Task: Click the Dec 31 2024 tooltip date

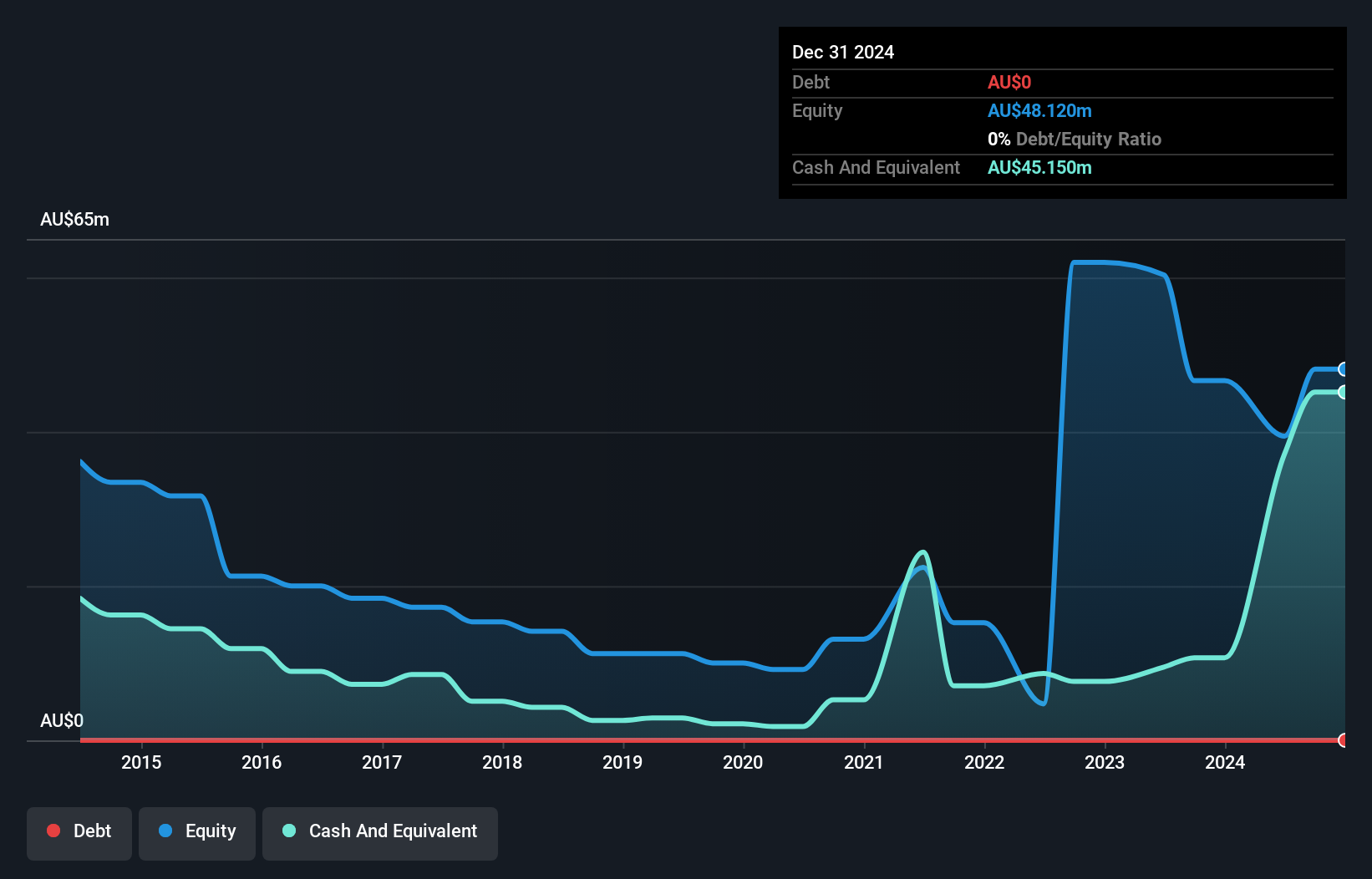Action: pyautogui.click(x=843, y=53)
